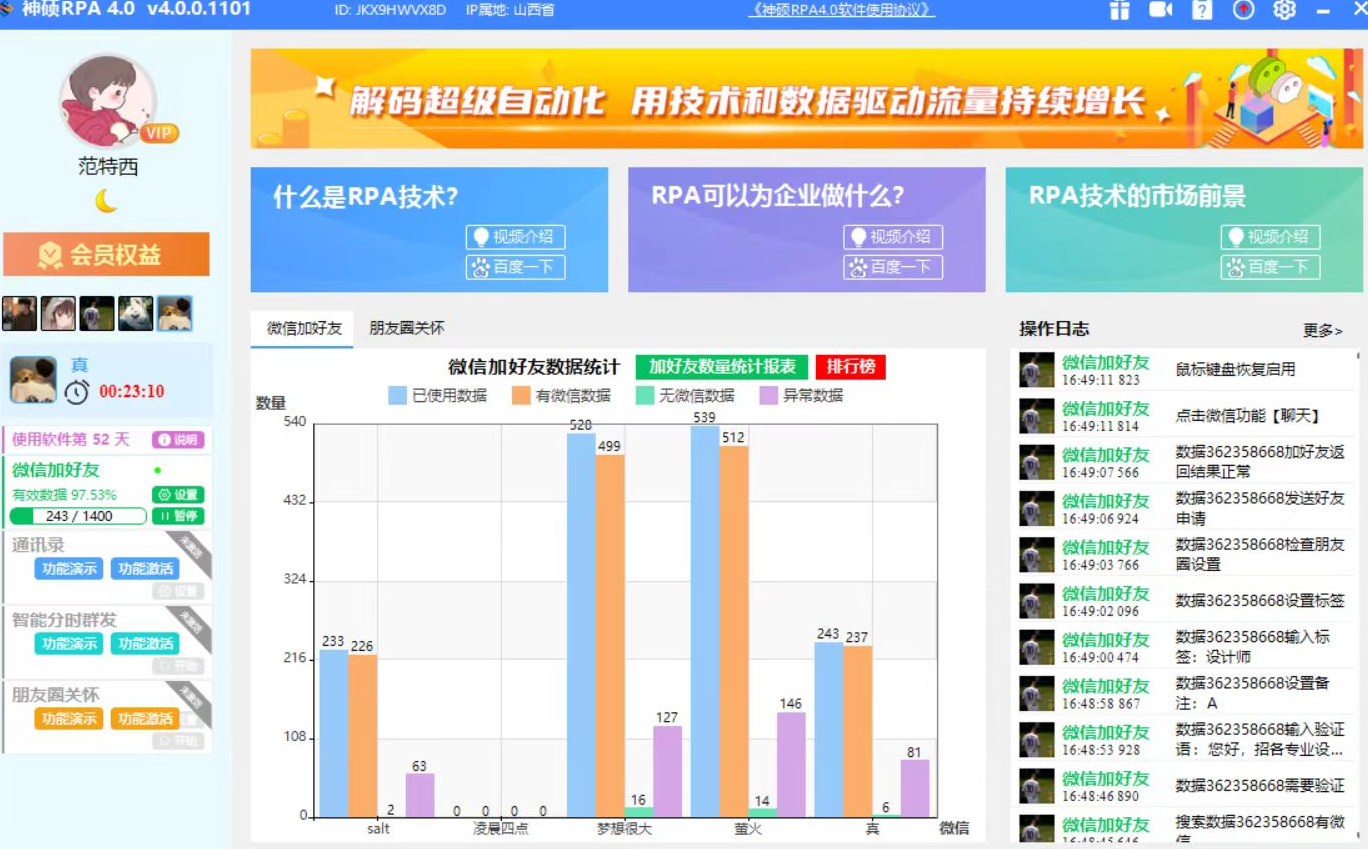The image size is (1368, 850).
Task: Open the question mark help icon
Action: click(x=1202, y=10)
